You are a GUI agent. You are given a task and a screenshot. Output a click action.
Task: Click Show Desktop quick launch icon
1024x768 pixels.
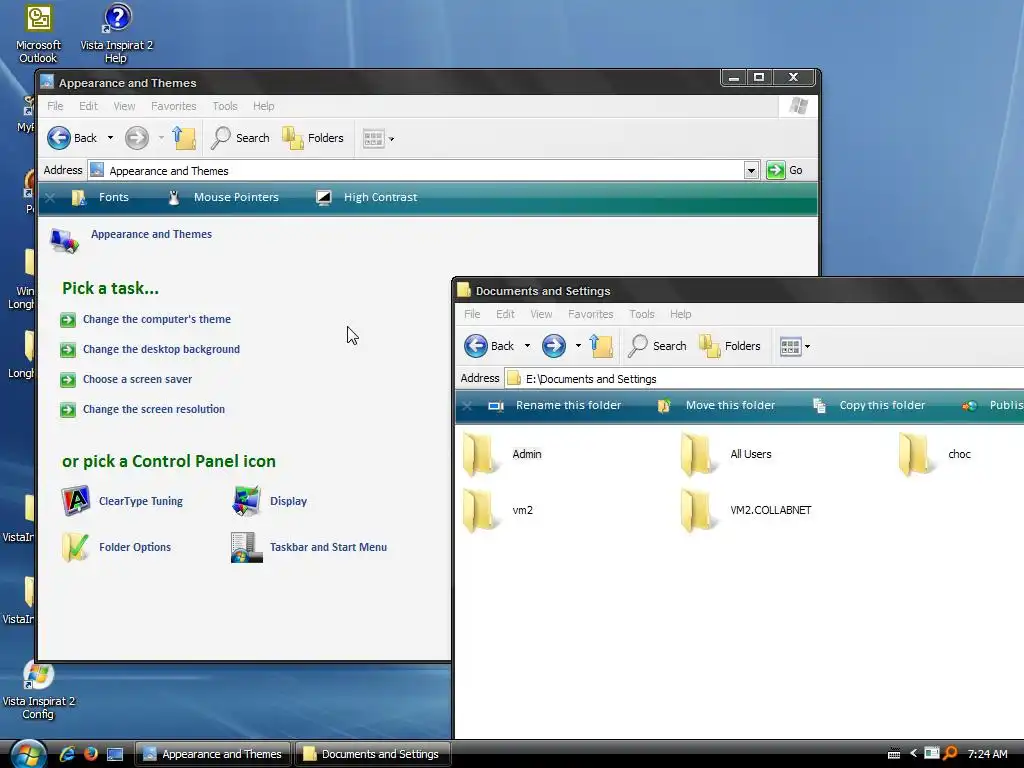click(115, 754)
